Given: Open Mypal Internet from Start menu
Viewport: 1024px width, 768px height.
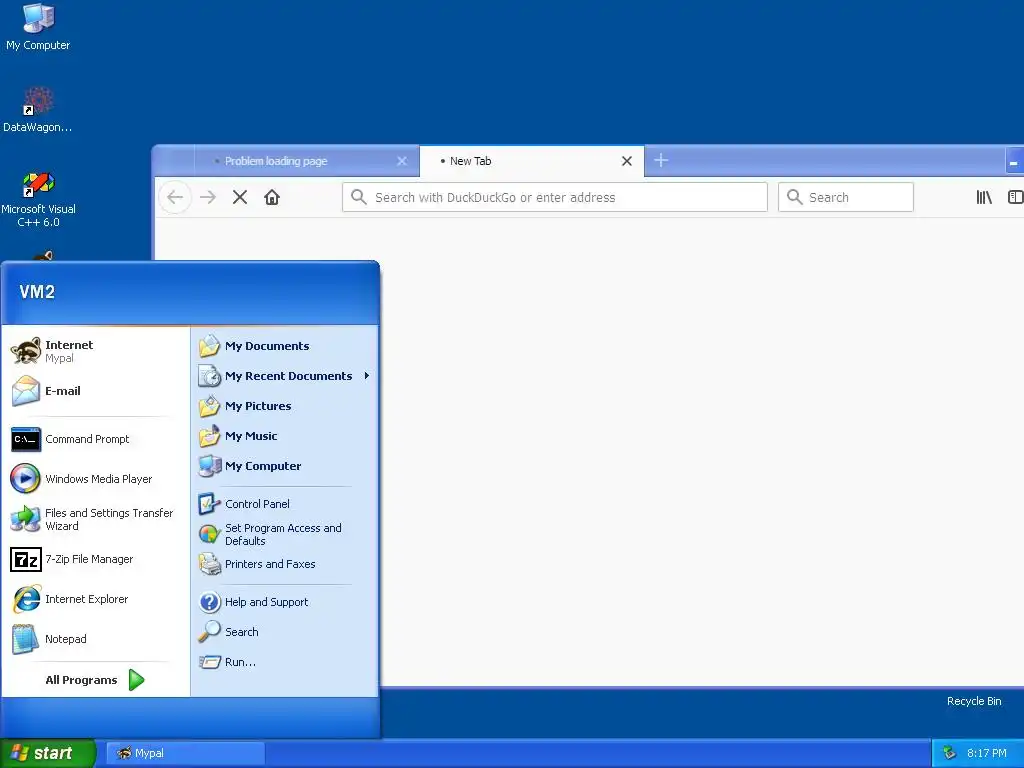Looking at the screenshot, I should [95, 351].
